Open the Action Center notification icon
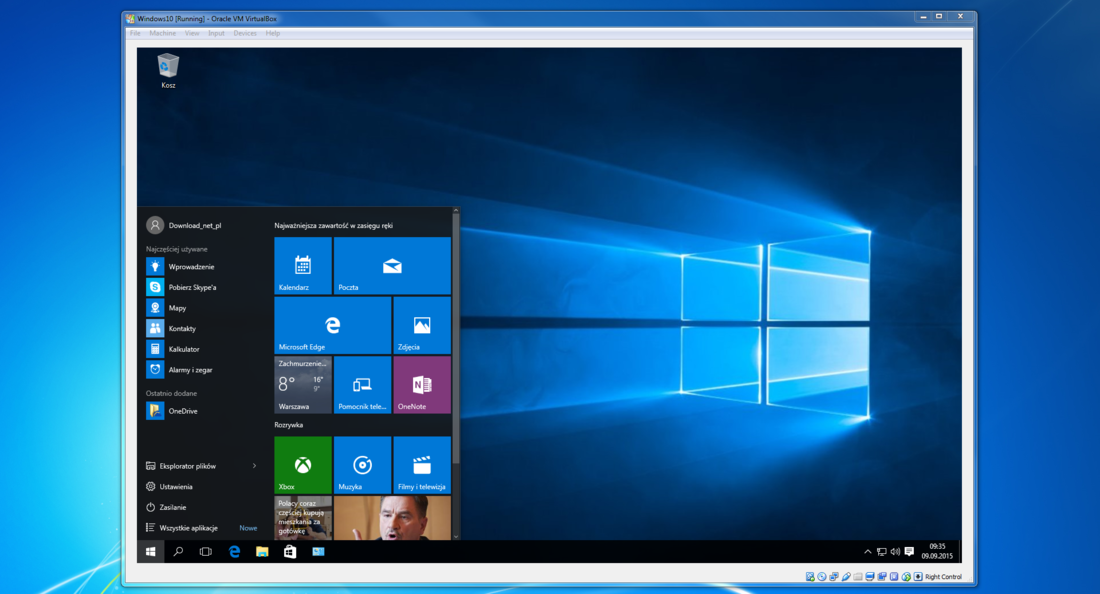Image resolution: width=1100 pixels, height=594 pixels. [x=909, y=552]
